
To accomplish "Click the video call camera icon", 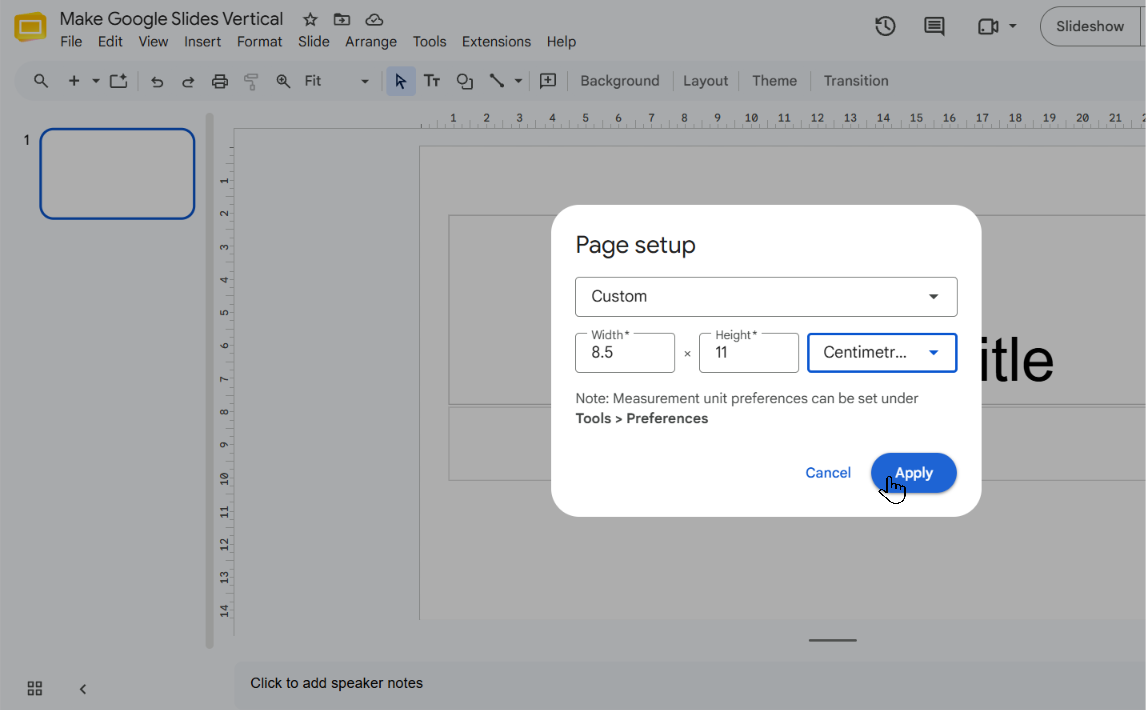I will click(988, 26).
